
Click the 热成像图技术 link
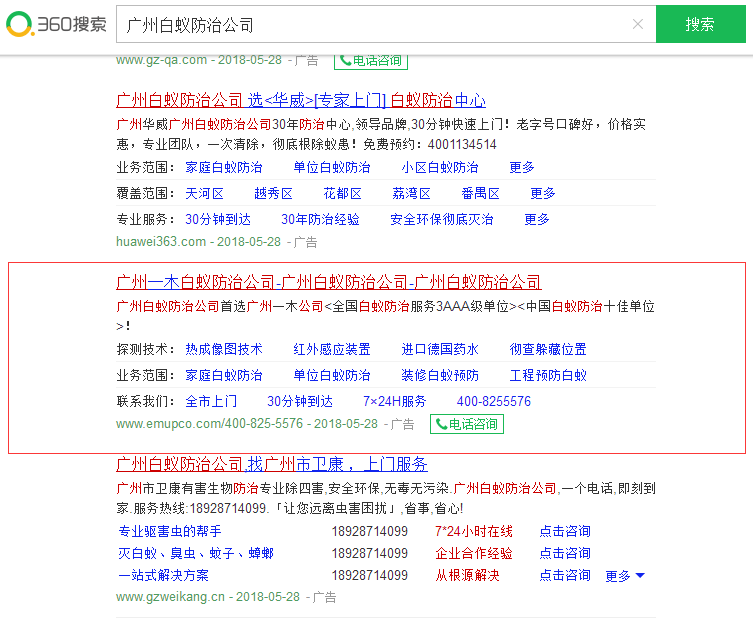[224, 349]
